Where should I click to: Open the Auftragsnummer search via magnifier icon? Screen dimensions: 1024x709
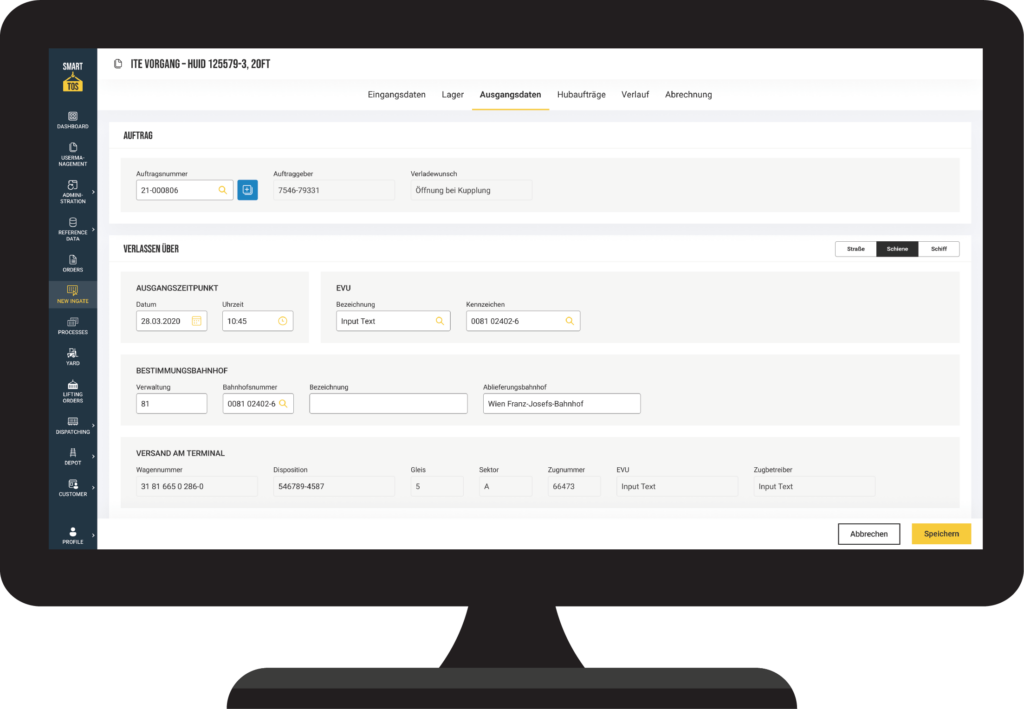coord(224,189)
